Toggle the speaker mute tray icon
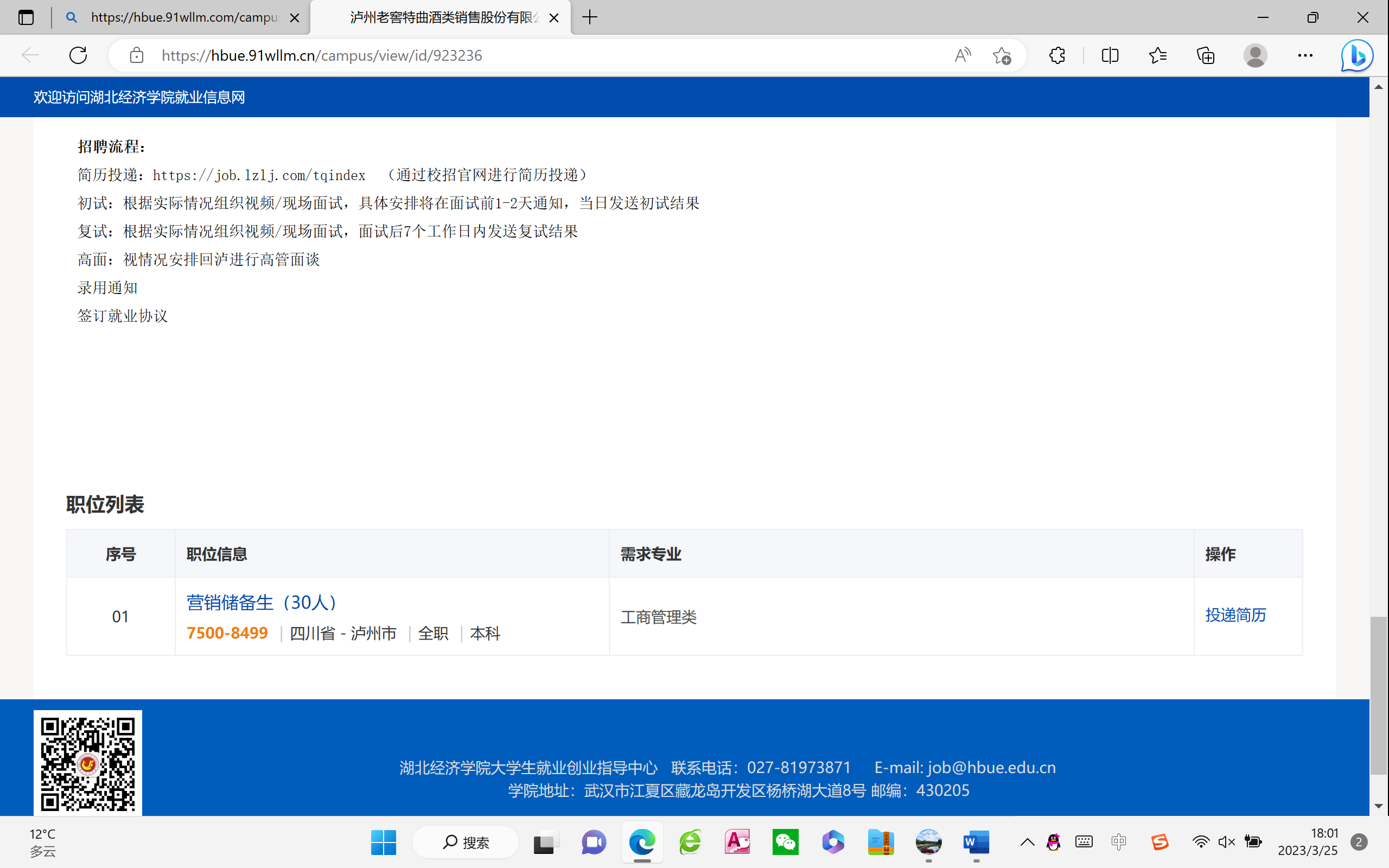This screenshot has height=868, width=1389. (x=1226, y=841)
